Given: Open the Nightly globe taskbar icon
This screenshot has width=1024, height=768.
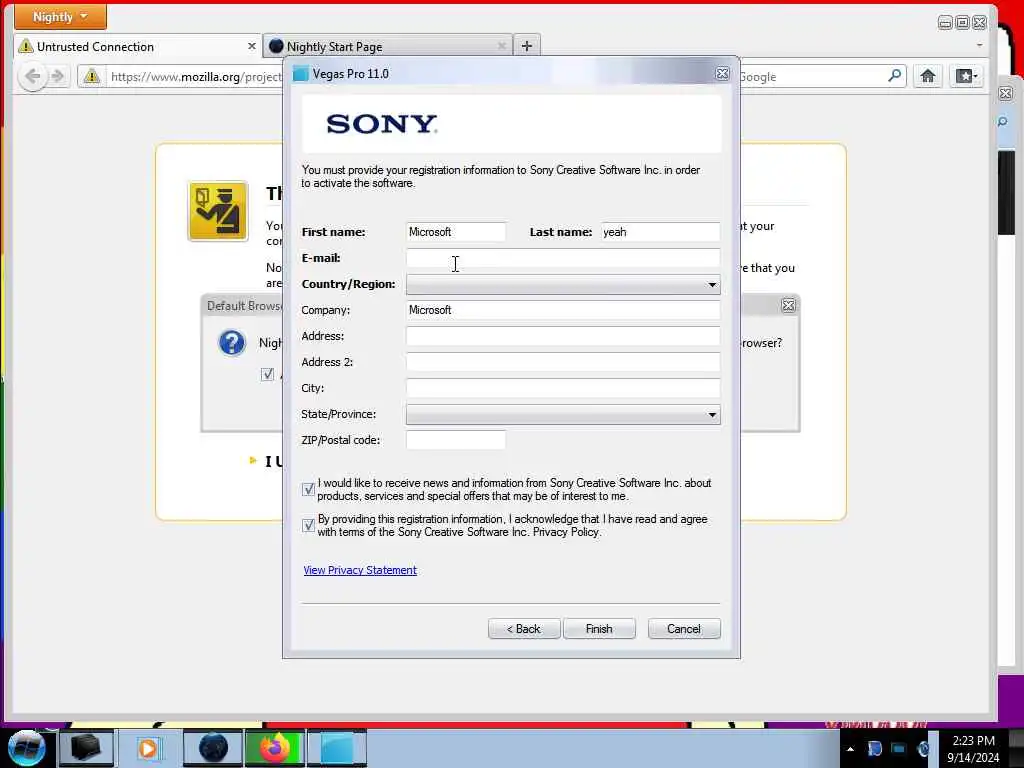Looking at the screenshot, I should pos(213,748).
